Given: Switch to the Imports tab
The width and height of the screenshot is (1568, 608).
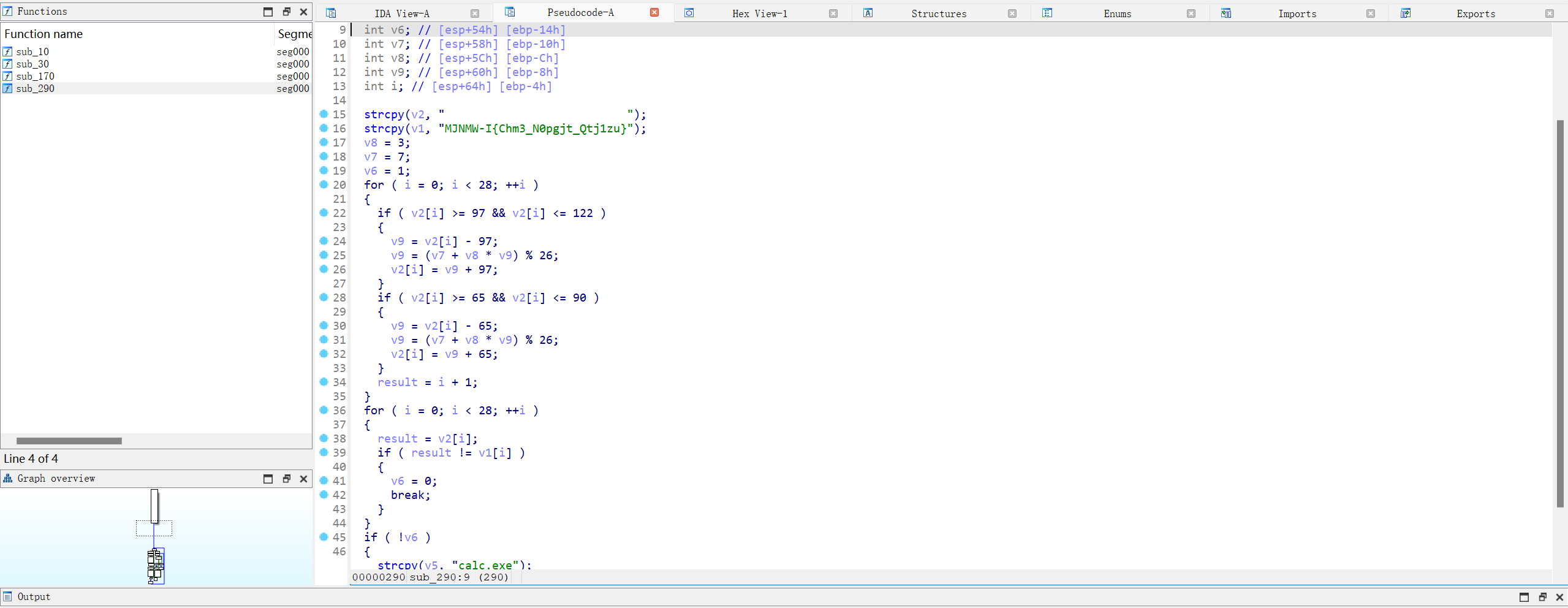Looking at the screenshot, I should [1297, 13].
